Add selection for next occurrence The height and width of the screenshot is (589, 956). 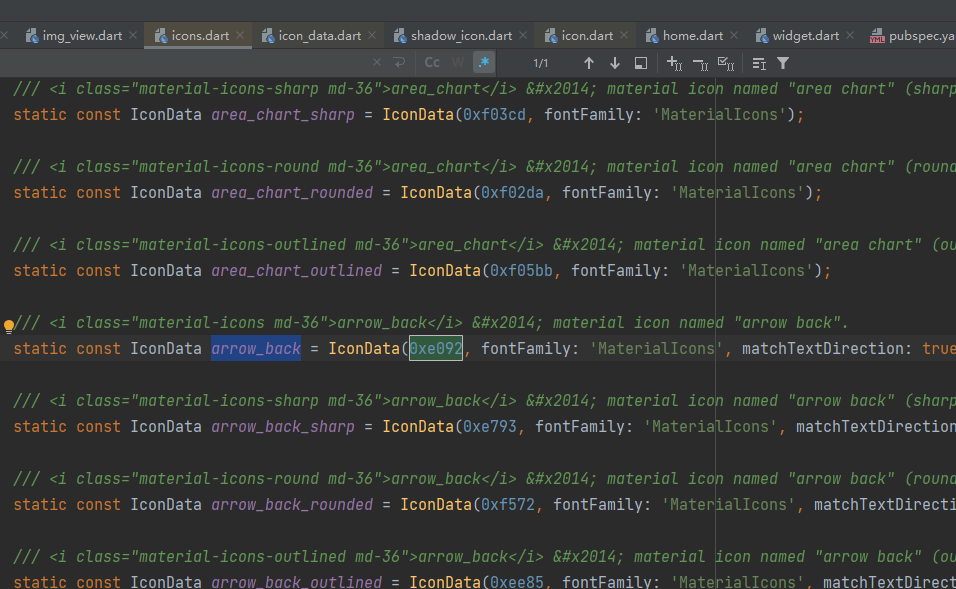(x=673, y=62)
